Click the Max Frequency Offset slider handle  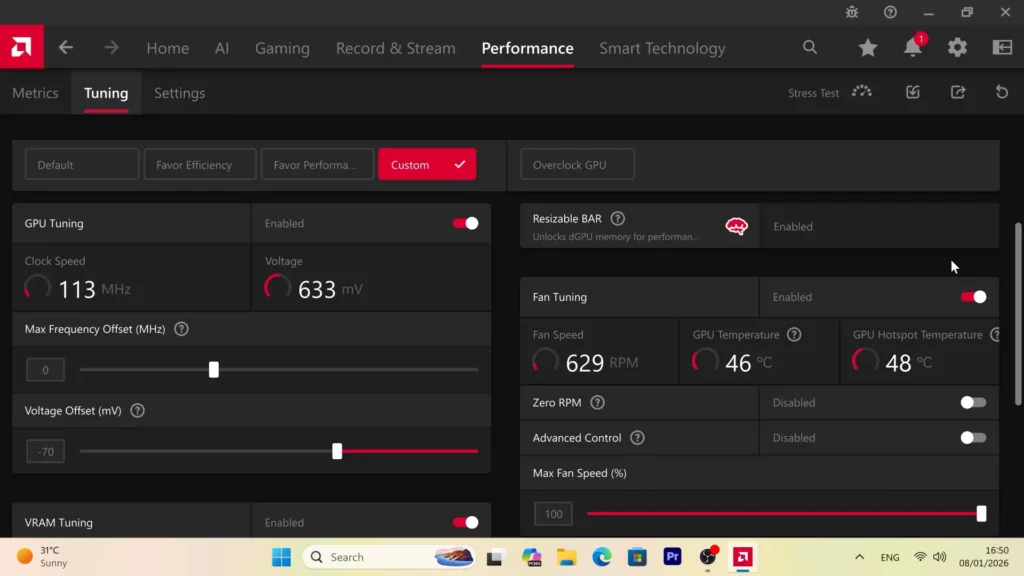pyautogui.click(x=214, y=370)
